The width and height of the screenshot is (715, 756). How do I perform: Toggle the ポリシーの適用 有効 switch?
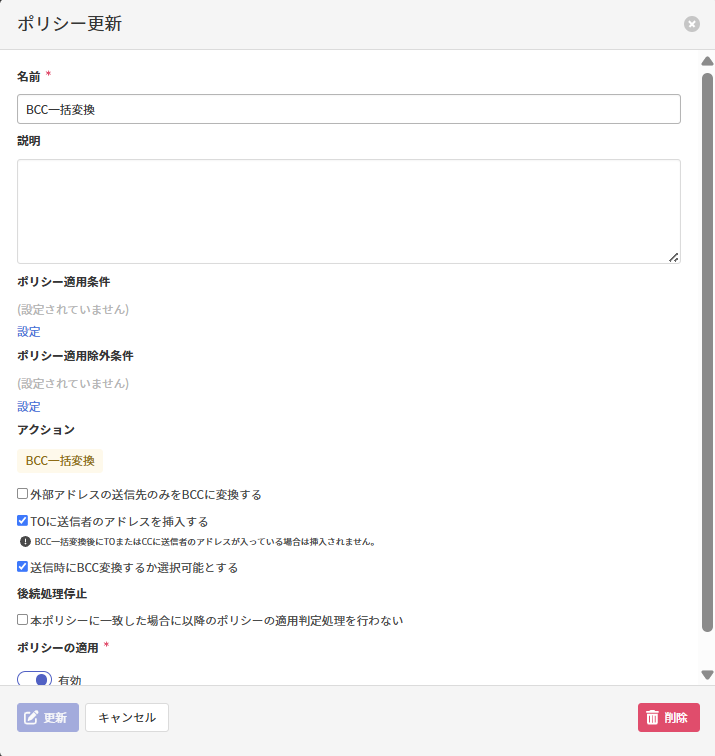[35, 679]
